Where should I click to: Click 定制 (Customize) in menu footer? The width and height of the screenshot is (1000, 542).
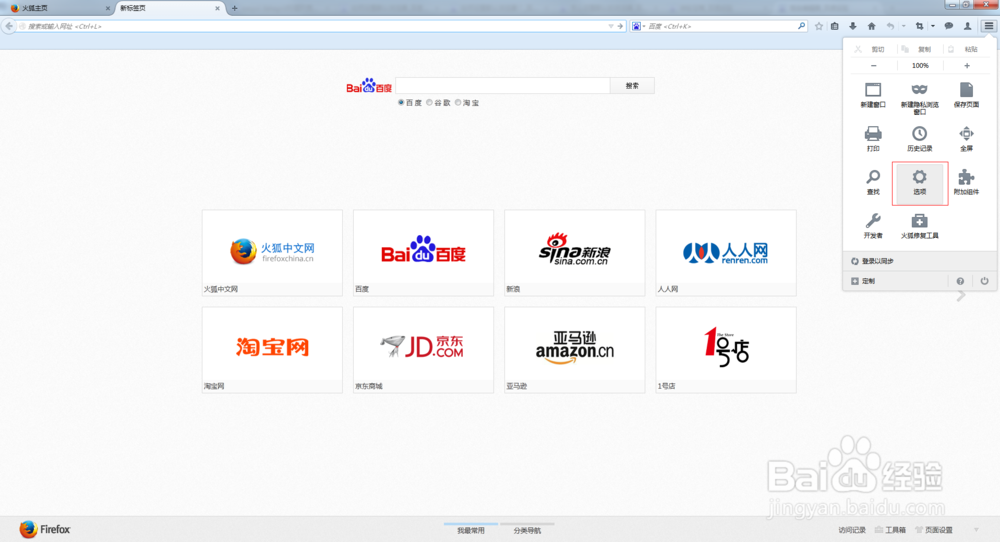click(863, 281)
